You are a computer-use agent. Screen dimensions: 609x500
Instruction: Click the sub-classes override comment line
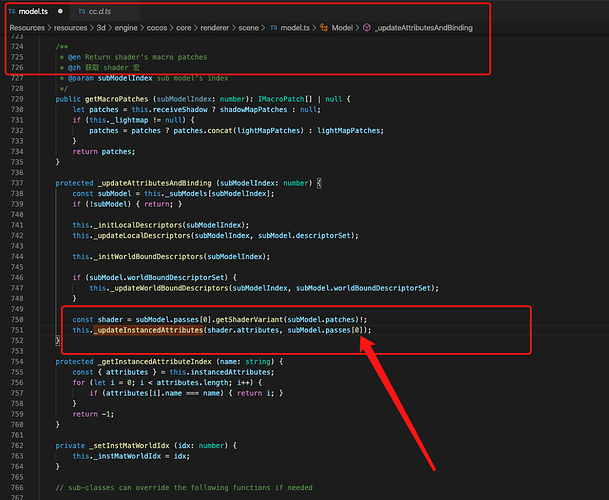tap(184, 488)
